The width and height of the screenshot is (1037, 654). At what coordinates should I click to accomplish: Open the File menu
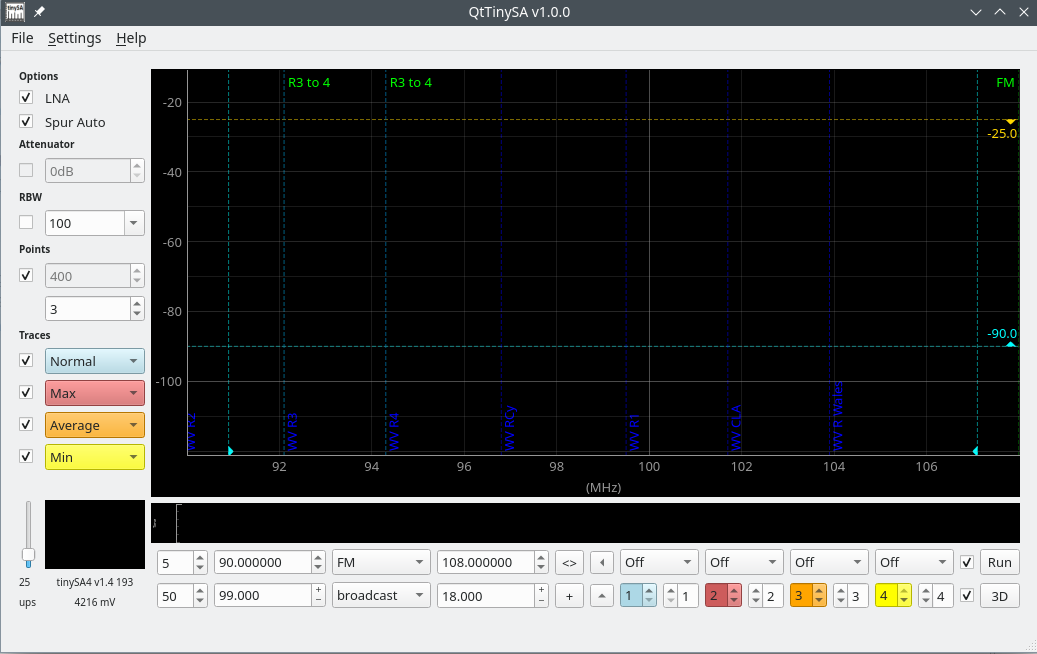click(22, 38)
